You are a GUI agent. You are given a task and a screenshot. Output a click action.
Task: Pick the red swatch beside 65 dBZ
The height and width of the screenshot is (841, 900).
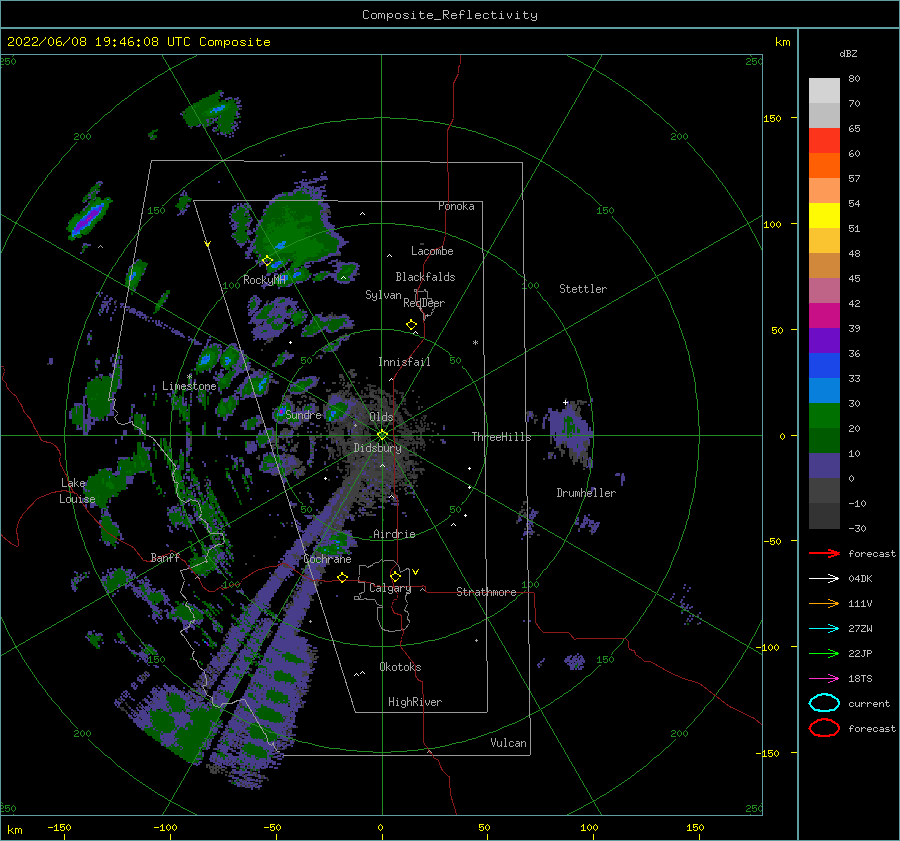(824, 140)
